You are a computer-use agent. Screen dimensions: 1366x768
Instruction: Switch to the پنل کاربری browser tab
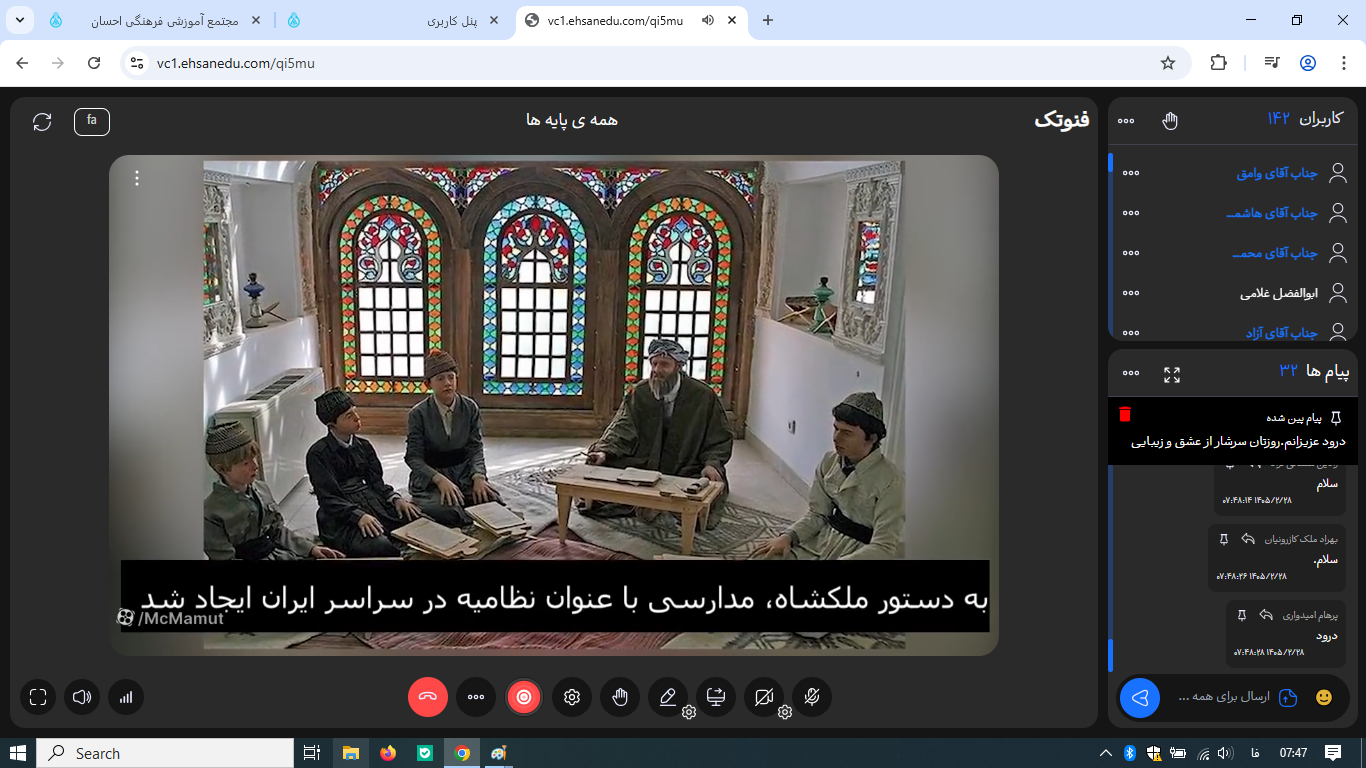454,21
